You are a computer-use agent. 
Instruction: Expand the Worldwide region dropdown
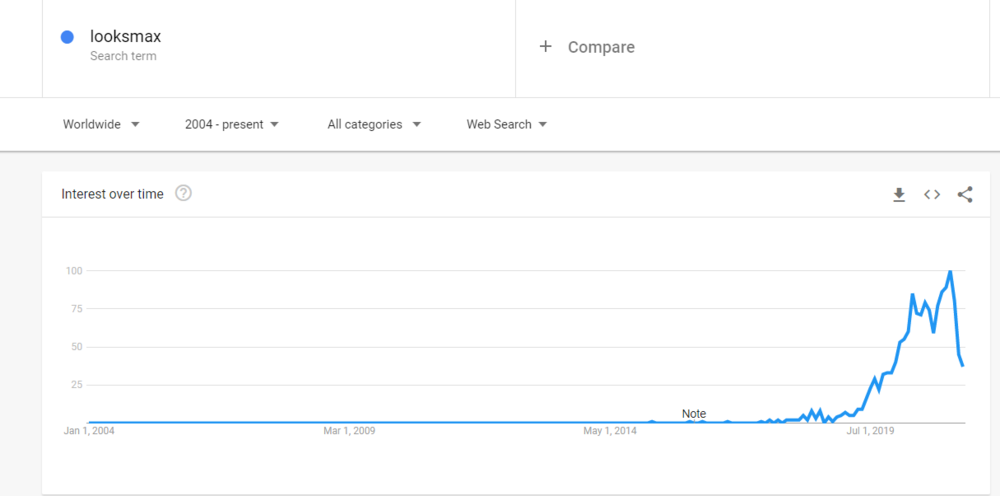click(x=101, y=125)
